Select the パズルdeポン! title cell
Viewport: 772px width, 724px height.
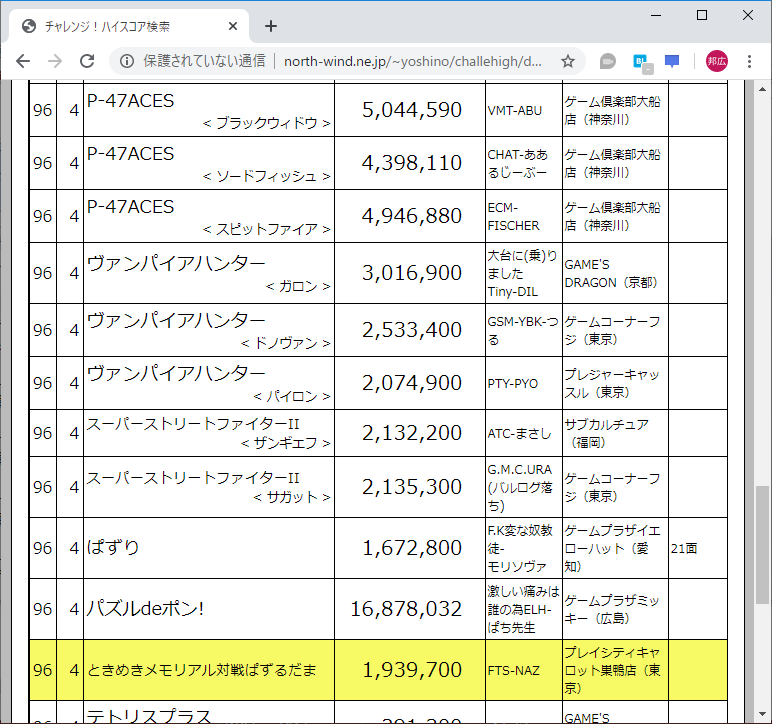209,609
